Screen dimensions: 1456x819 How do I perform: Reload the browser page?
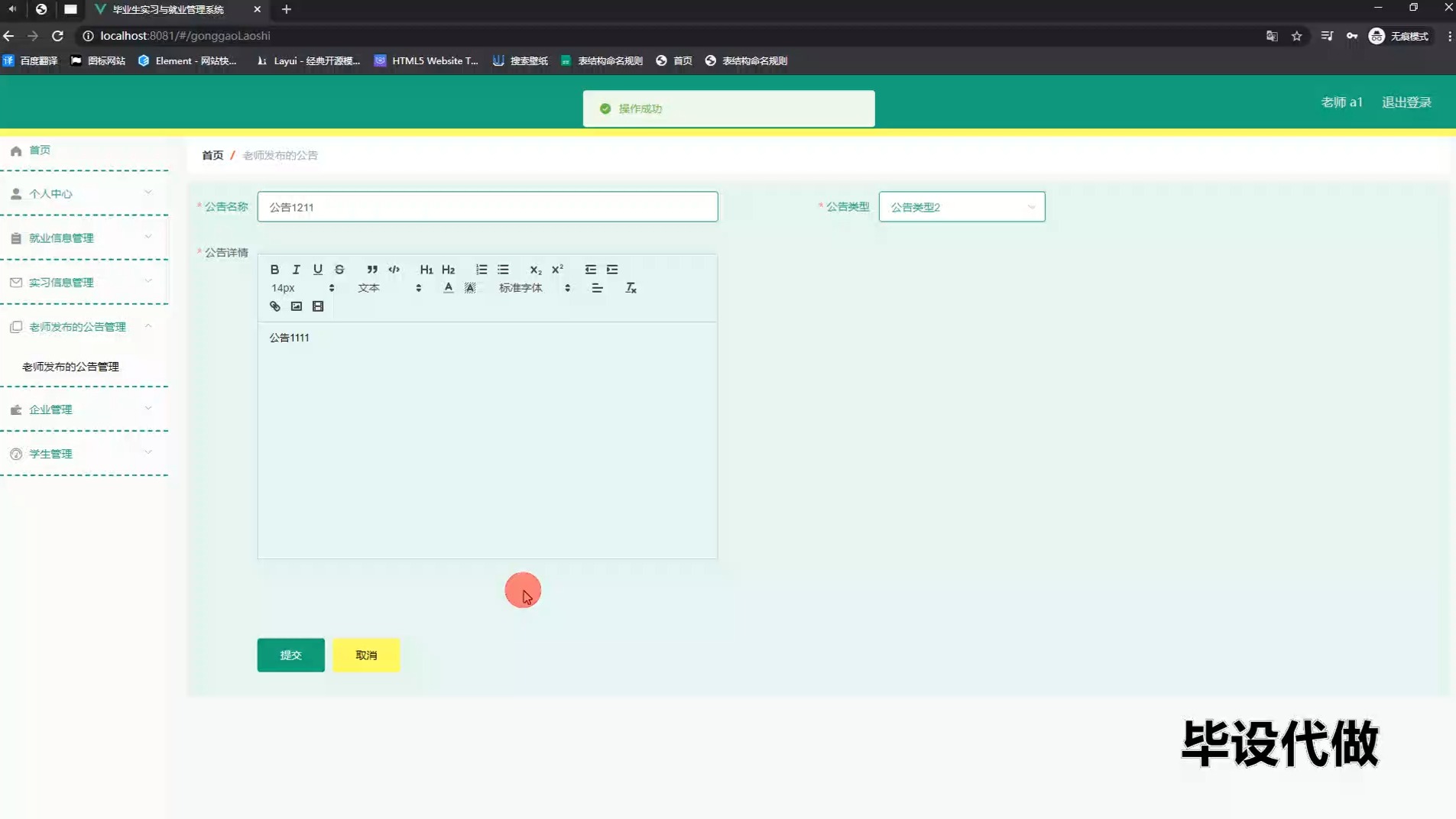tap(57, 36)
